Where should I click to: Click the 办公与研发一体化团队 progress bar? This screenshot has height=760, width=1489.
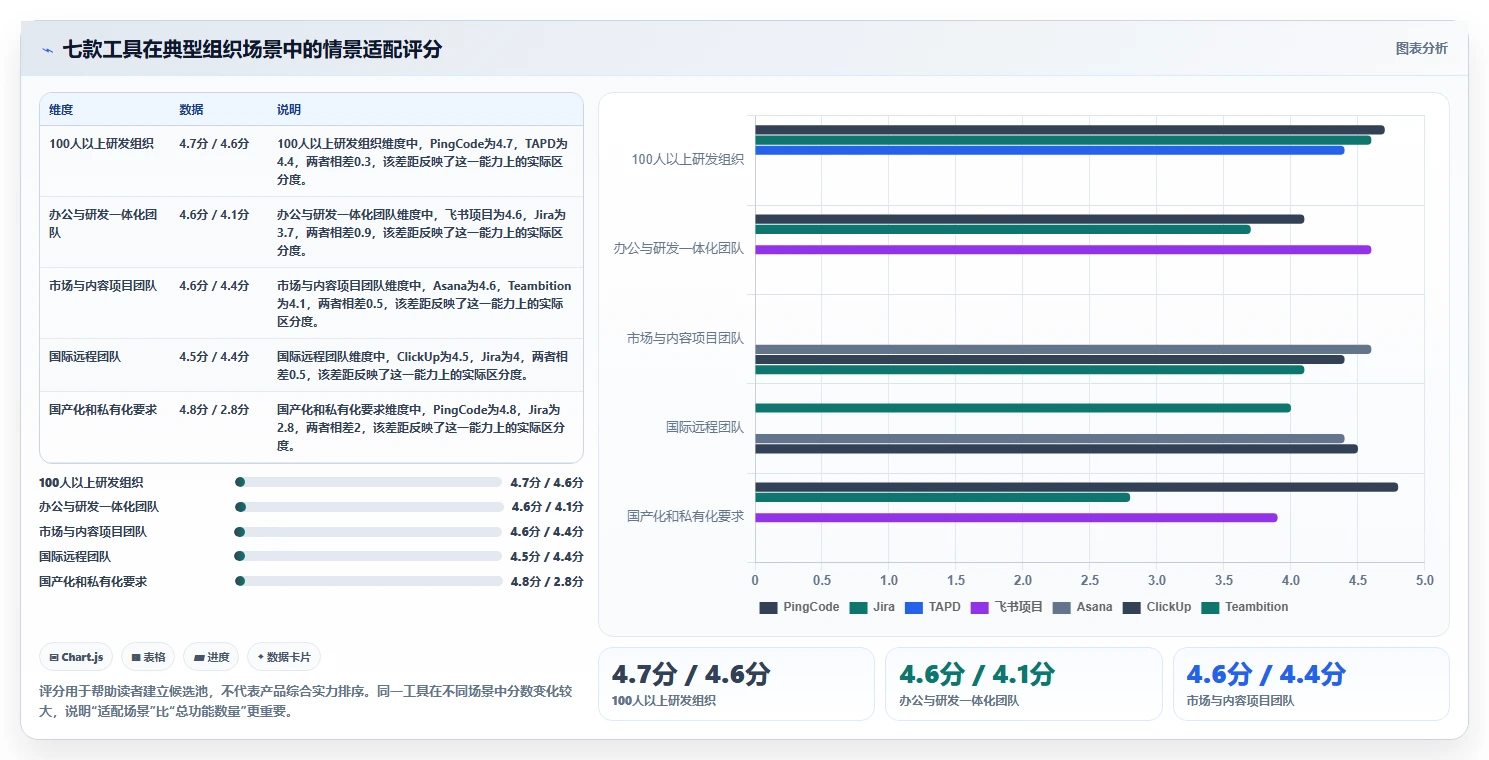(368, 507)
